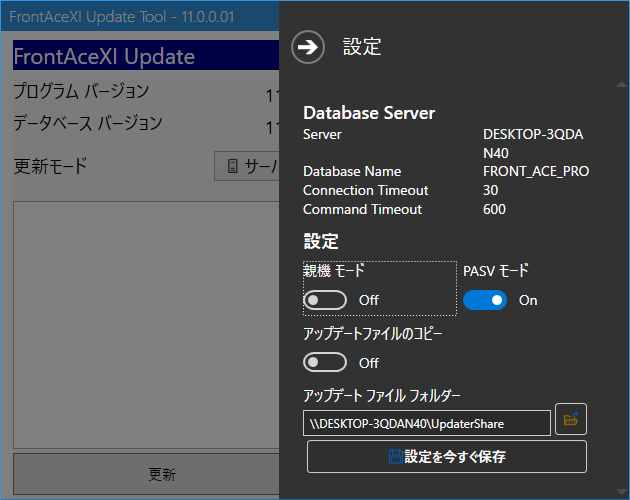This screenshot has height=500, width=630.
Task: Click the アップデート ファイル フォルダー path field
Action: [x=426, y=423]
